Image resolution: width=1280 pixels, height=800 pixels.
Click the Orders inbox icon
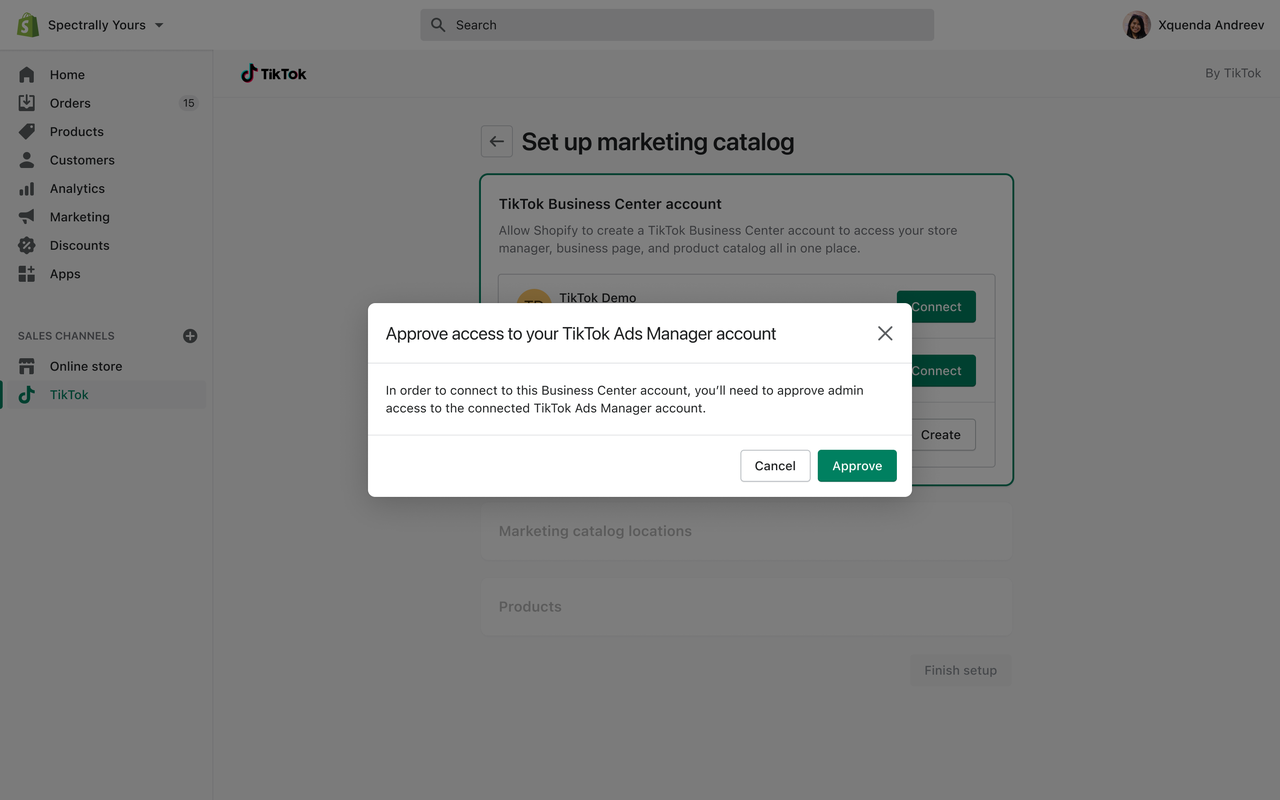(27, 103)
